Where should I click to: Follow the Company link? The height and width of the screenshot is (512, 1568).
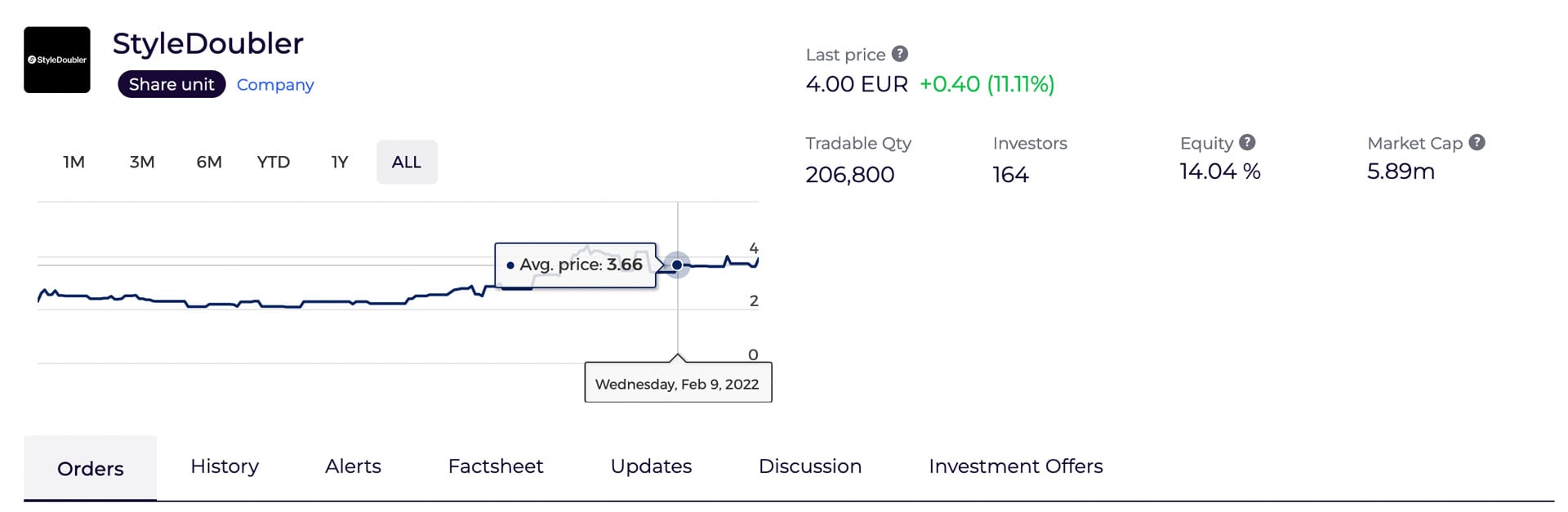(x=275, y=85)
